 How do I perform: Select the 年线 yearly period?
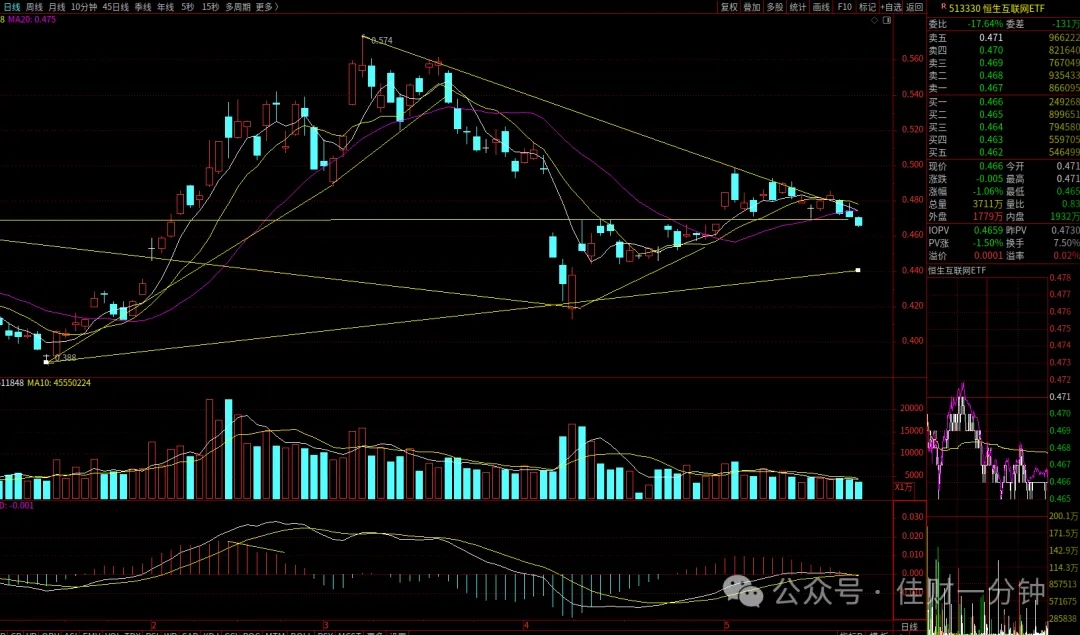(x=165, y=7)
